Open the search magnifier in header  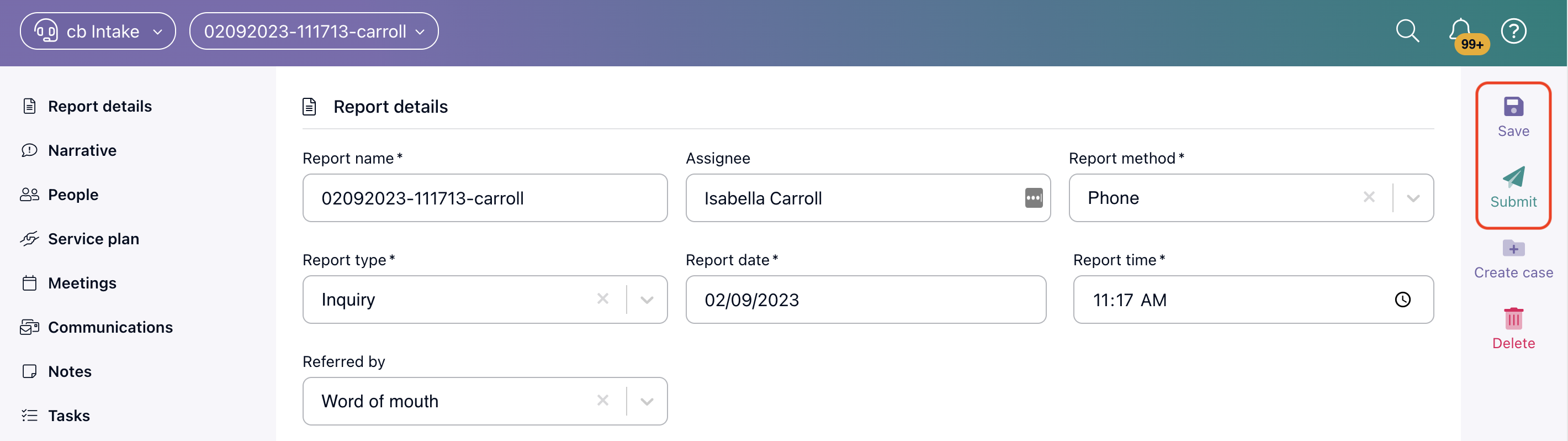coord(1407,30)
